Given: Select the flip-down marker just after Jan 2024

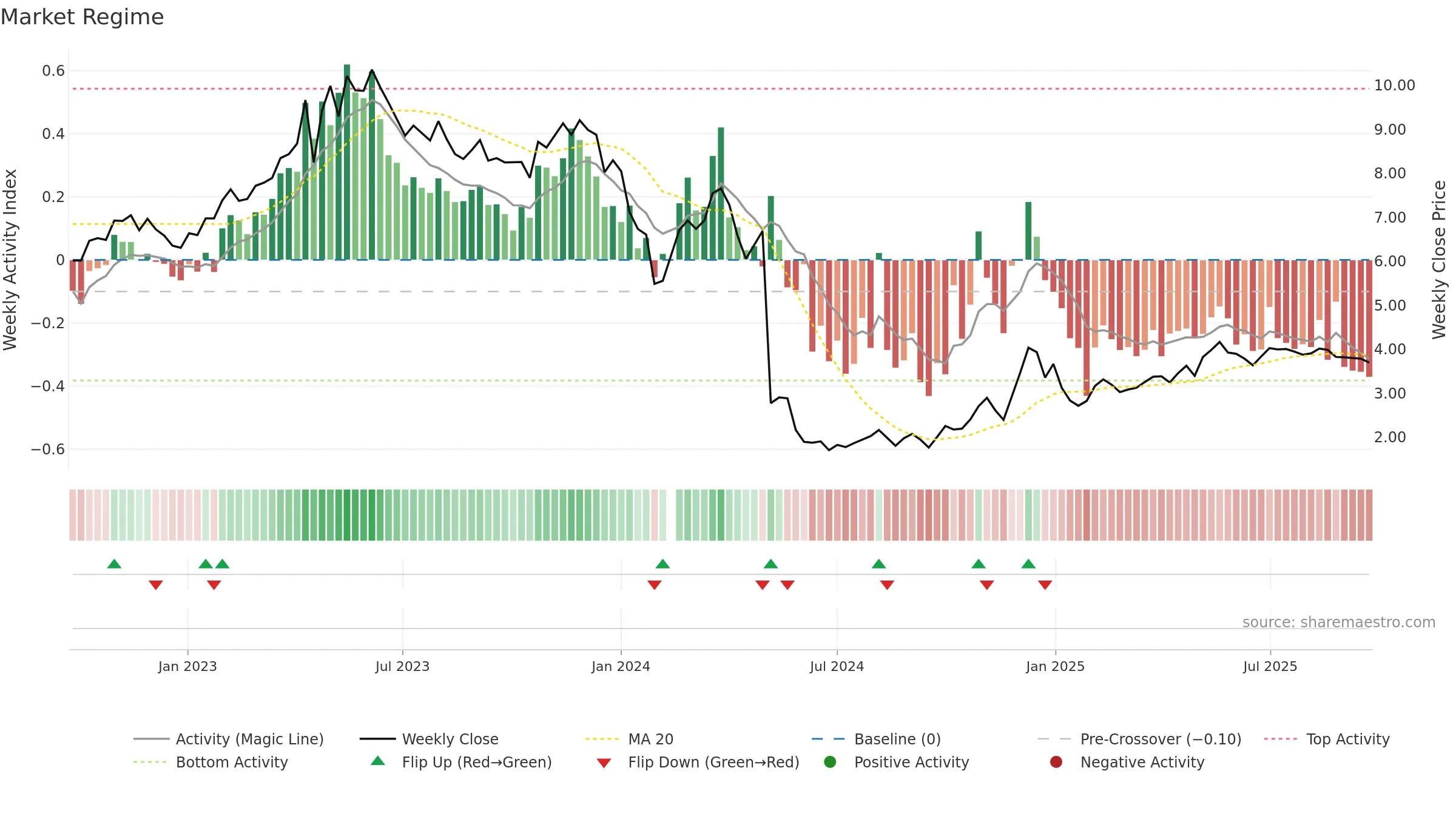Looking at the screenshot, I should (654, 585).
